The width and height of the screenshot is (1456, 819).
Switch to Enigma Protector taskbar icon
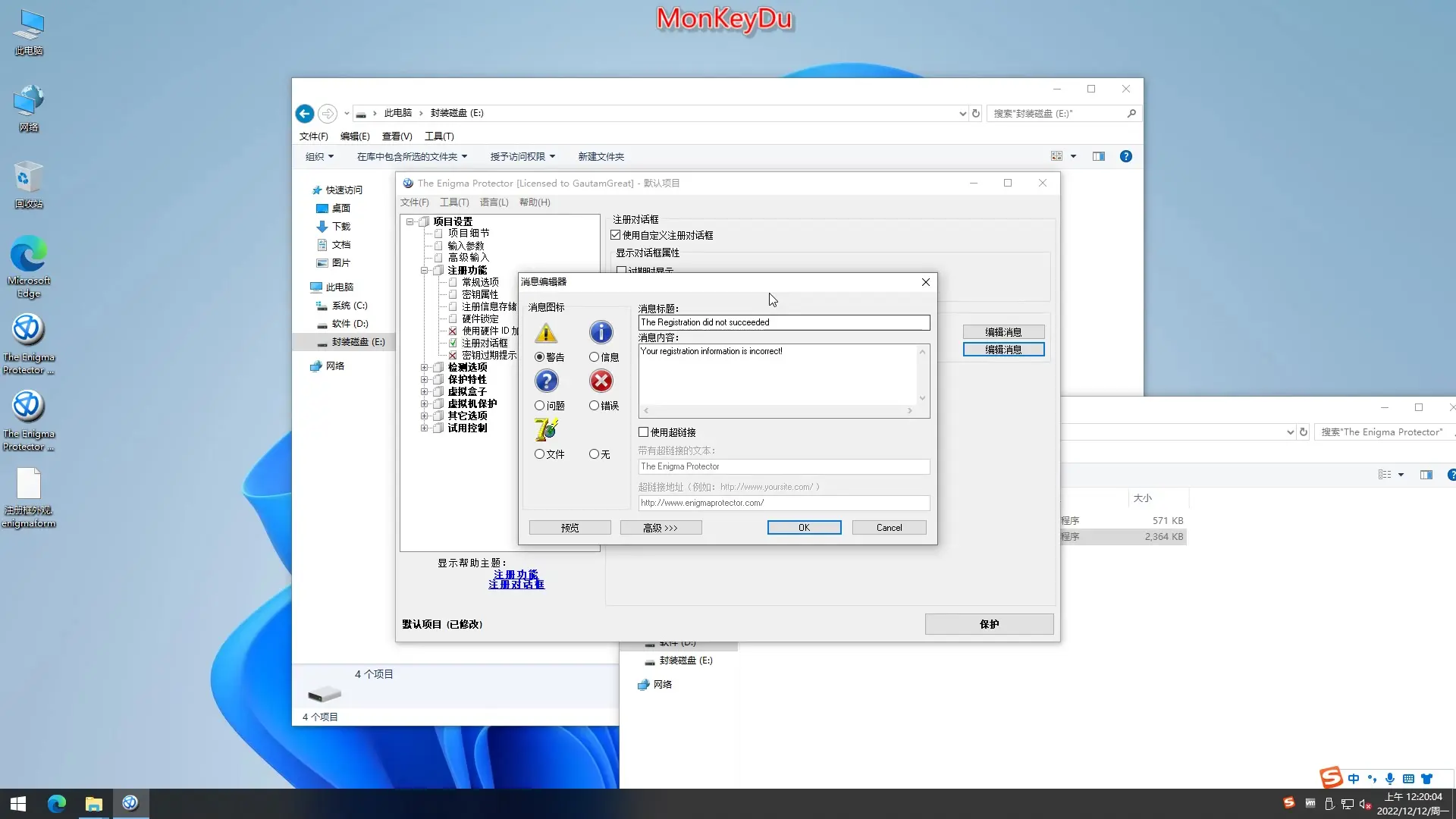[130, 803]
